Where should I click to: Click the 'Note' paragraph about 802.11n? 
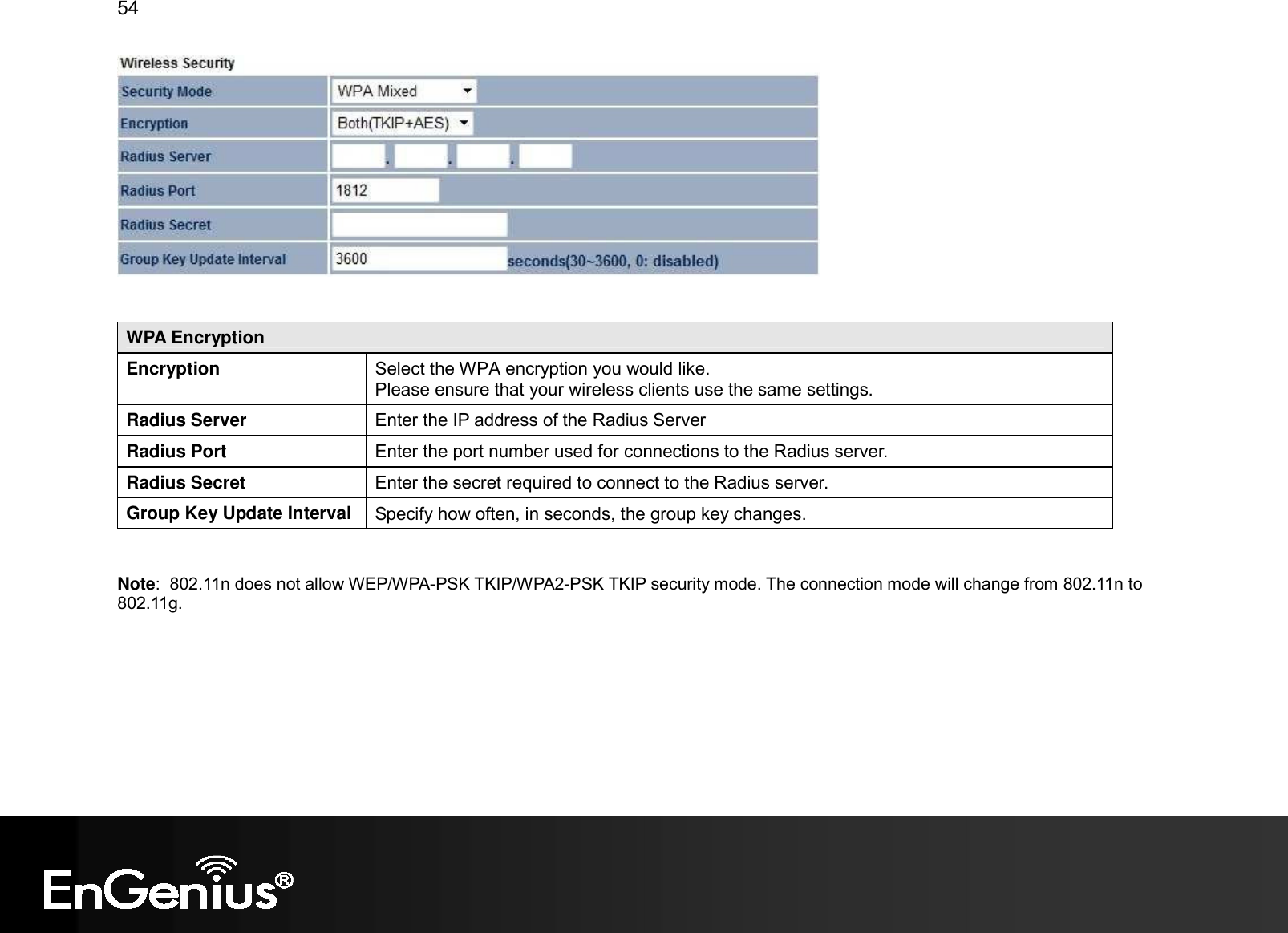pos(630,594)
